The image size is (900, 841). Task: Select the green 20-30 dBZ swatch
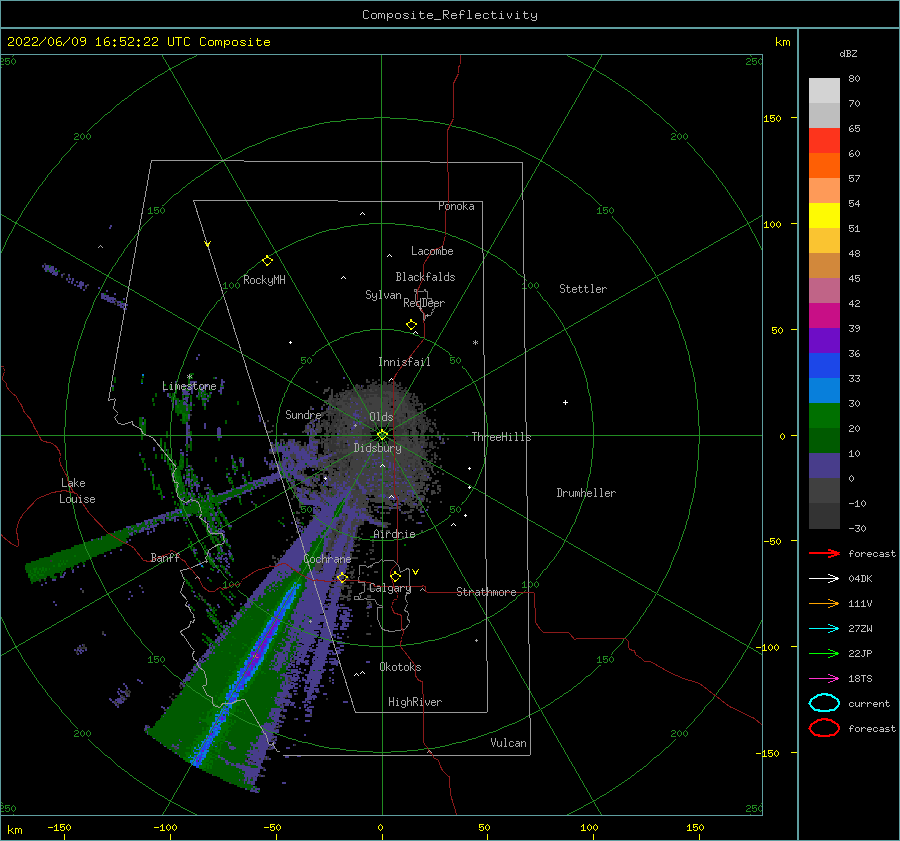824,416
